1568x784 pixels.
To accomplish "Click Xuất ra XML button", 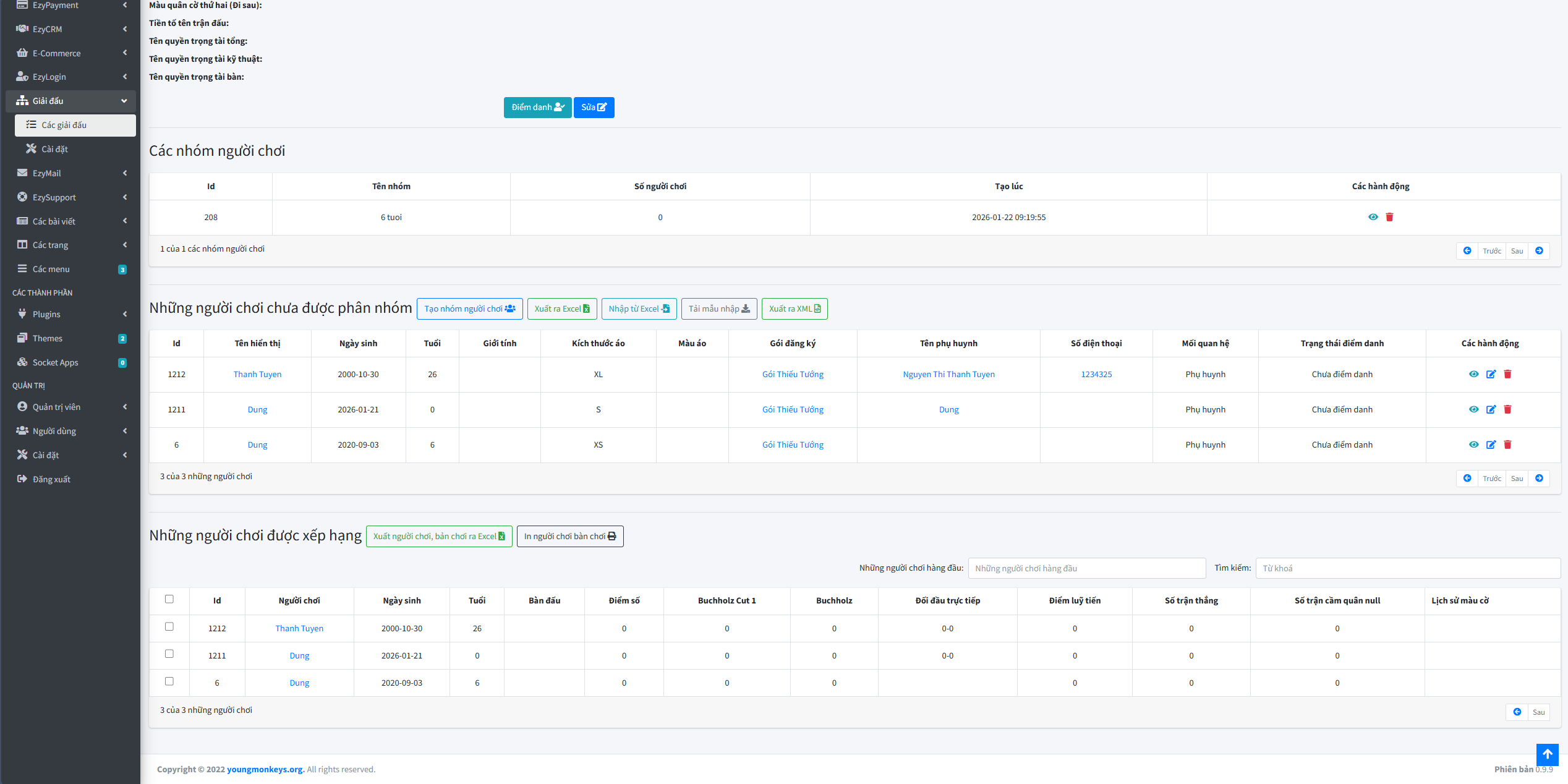I will [794, 309].
